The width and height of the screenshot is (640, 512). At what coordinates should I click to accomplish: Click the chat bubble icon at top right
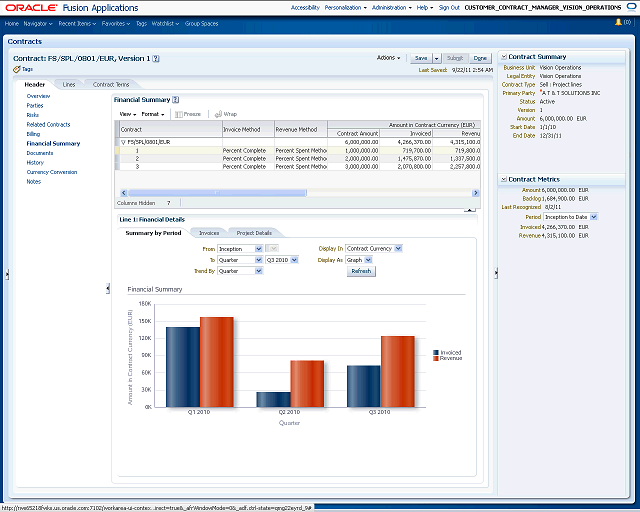tap(631, 7)
